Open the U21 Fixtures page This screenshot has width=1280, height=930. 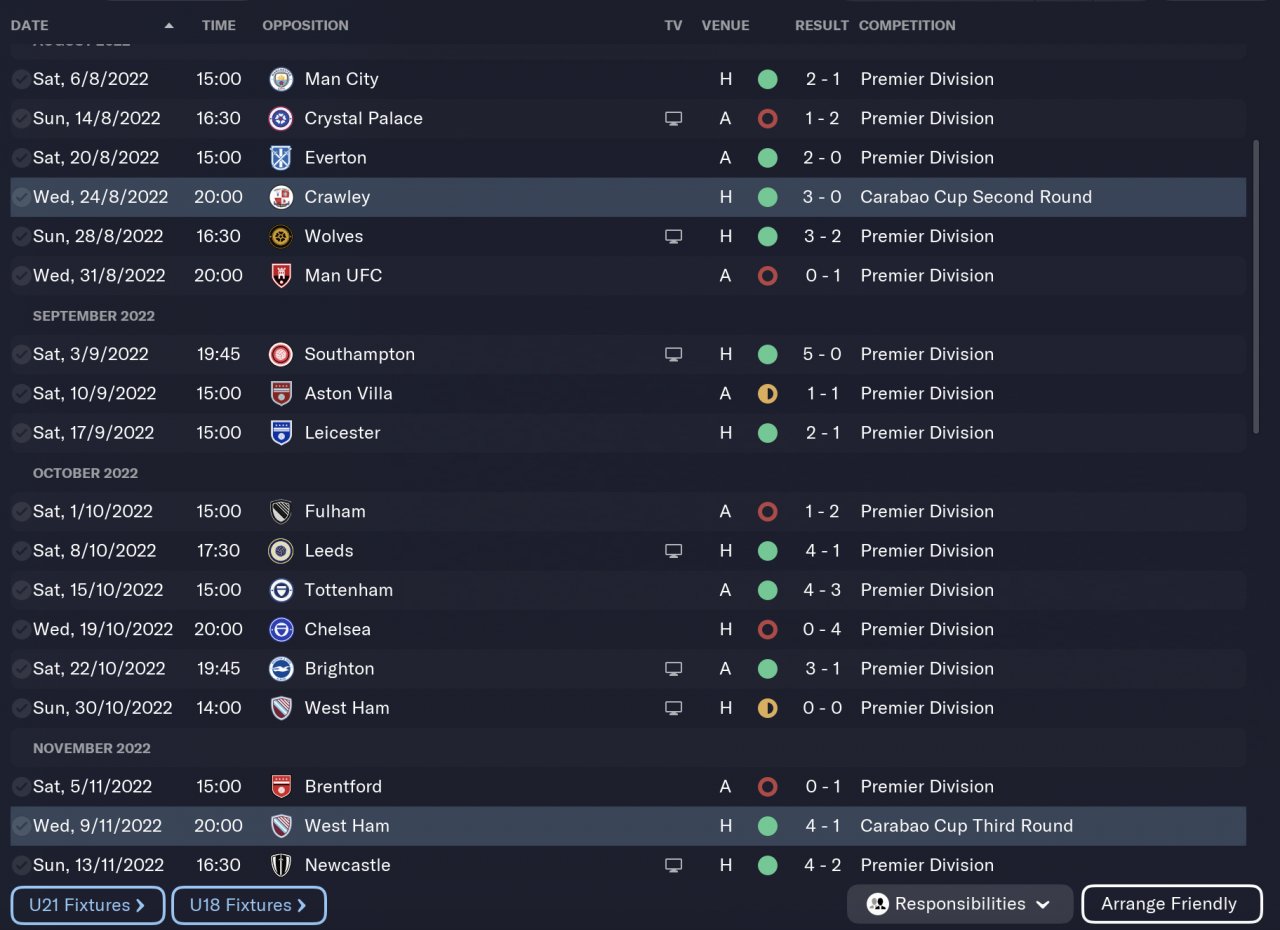tap(88, 905)
